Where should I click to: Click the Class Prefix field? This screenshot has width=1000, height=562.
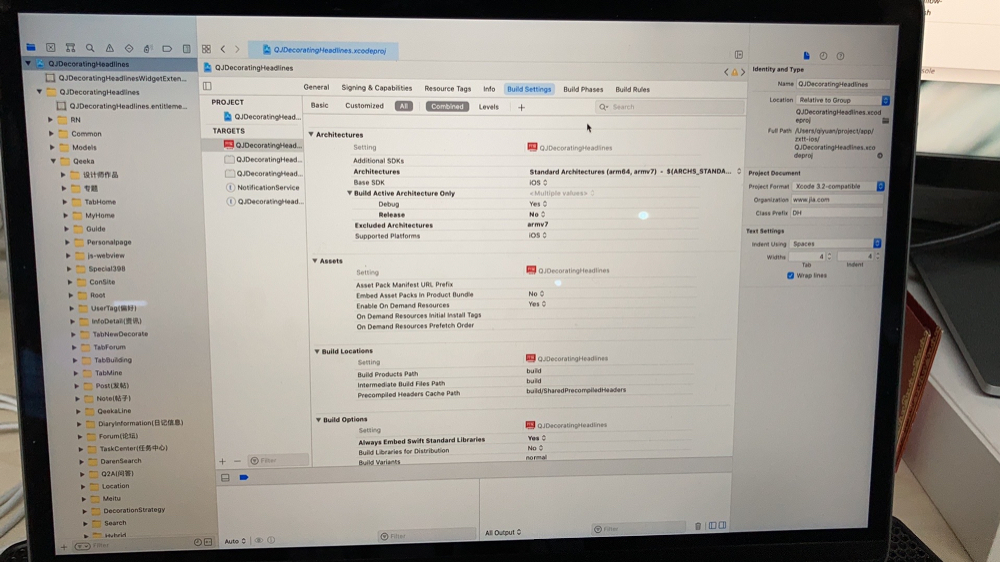[x=837, y=213]
